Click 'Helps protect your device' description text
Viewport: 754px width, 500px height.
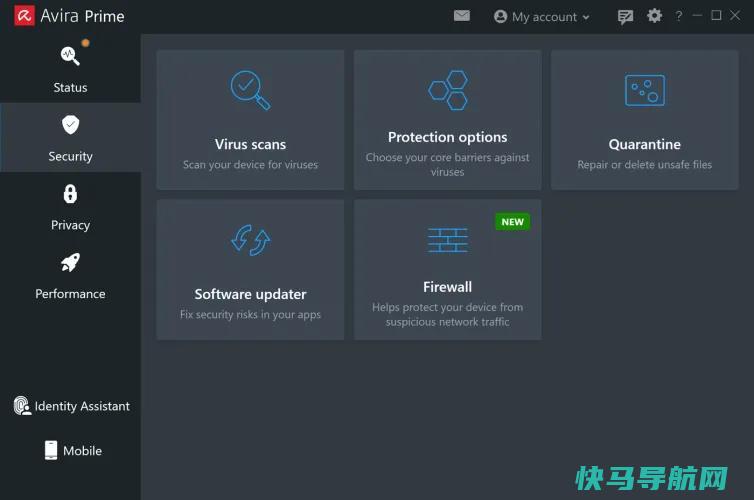click(x=448, y=314)
